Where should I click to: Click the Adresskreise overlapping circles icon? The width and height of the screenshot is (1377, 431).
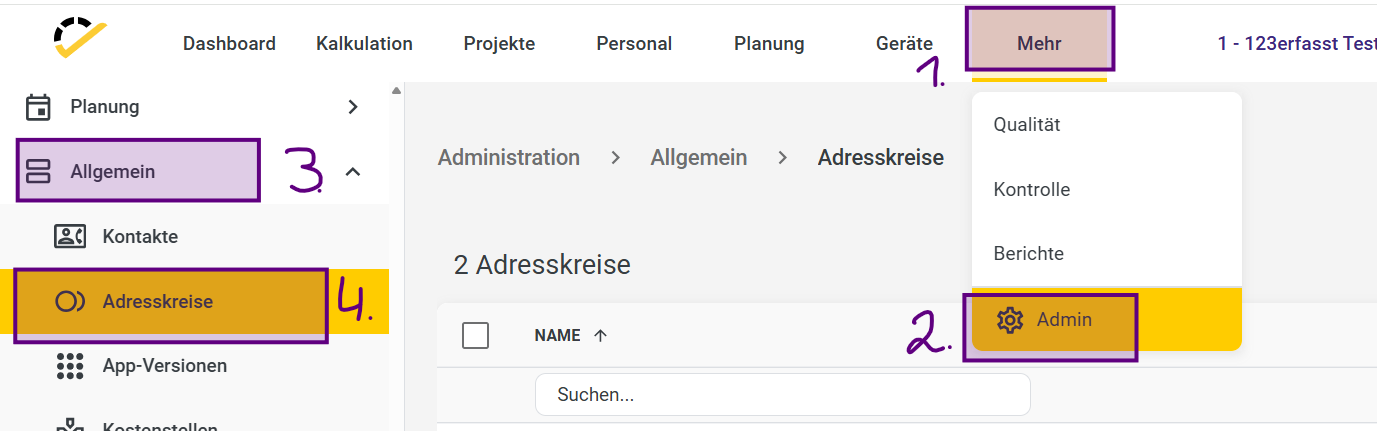[x=69, y=302]
